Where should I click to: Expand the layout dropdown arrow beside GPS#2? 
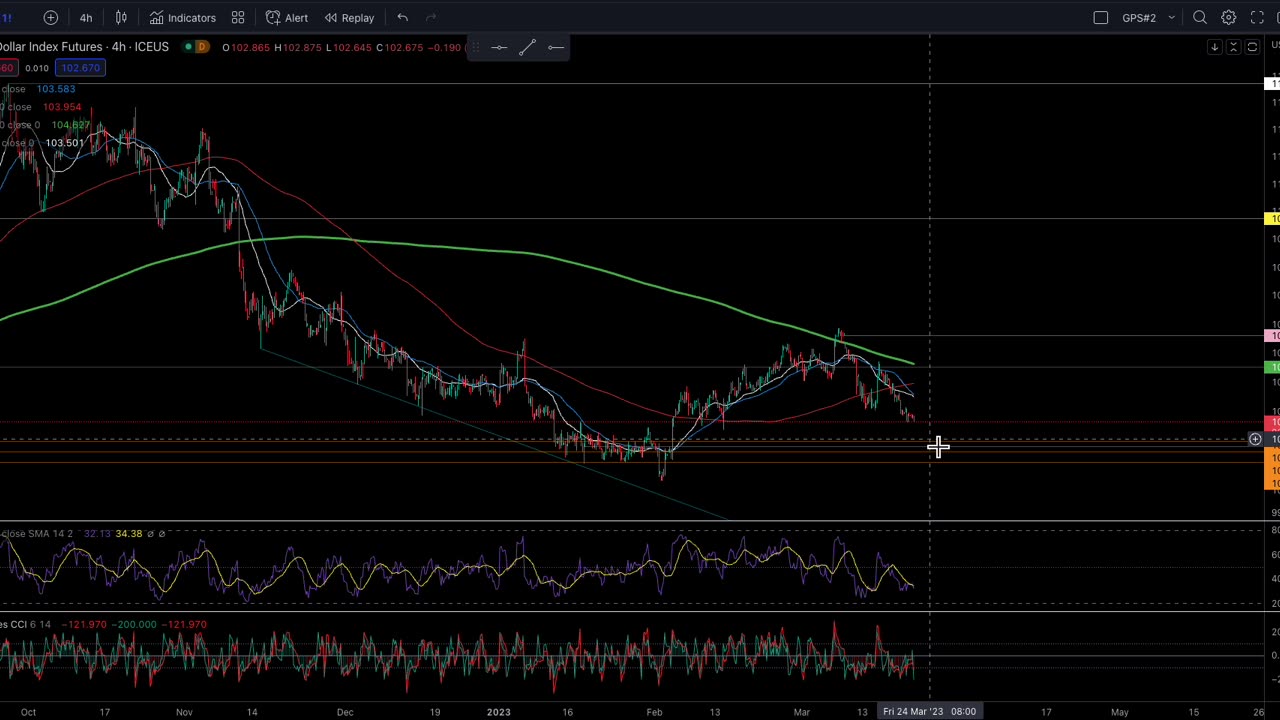click(1171, 17)
